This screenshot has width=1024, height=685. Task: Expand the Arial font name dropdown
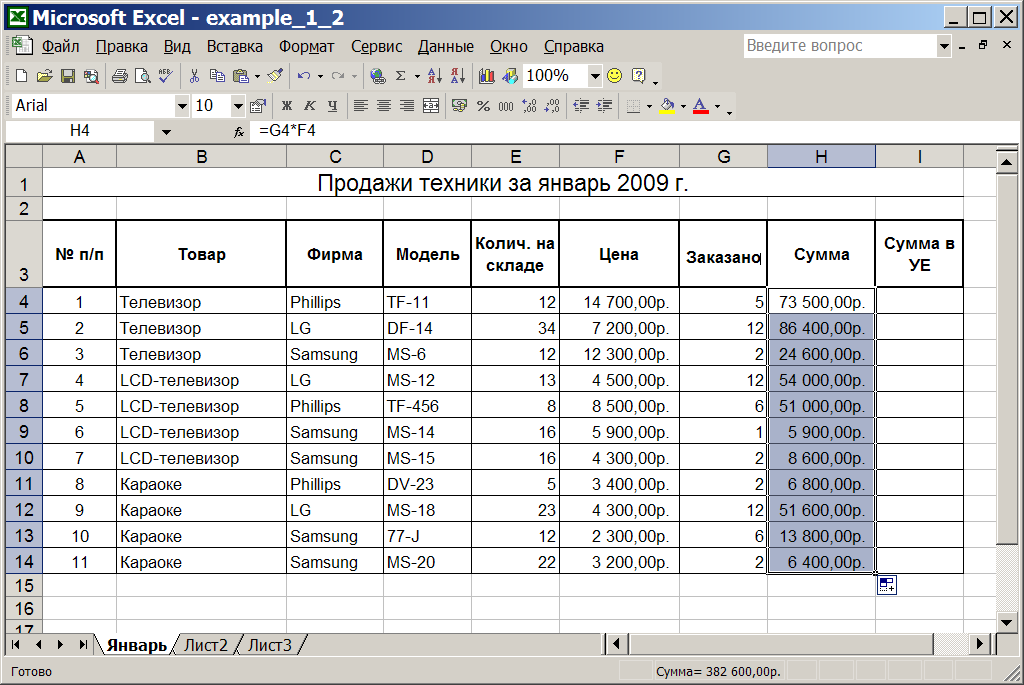(182, 106)
